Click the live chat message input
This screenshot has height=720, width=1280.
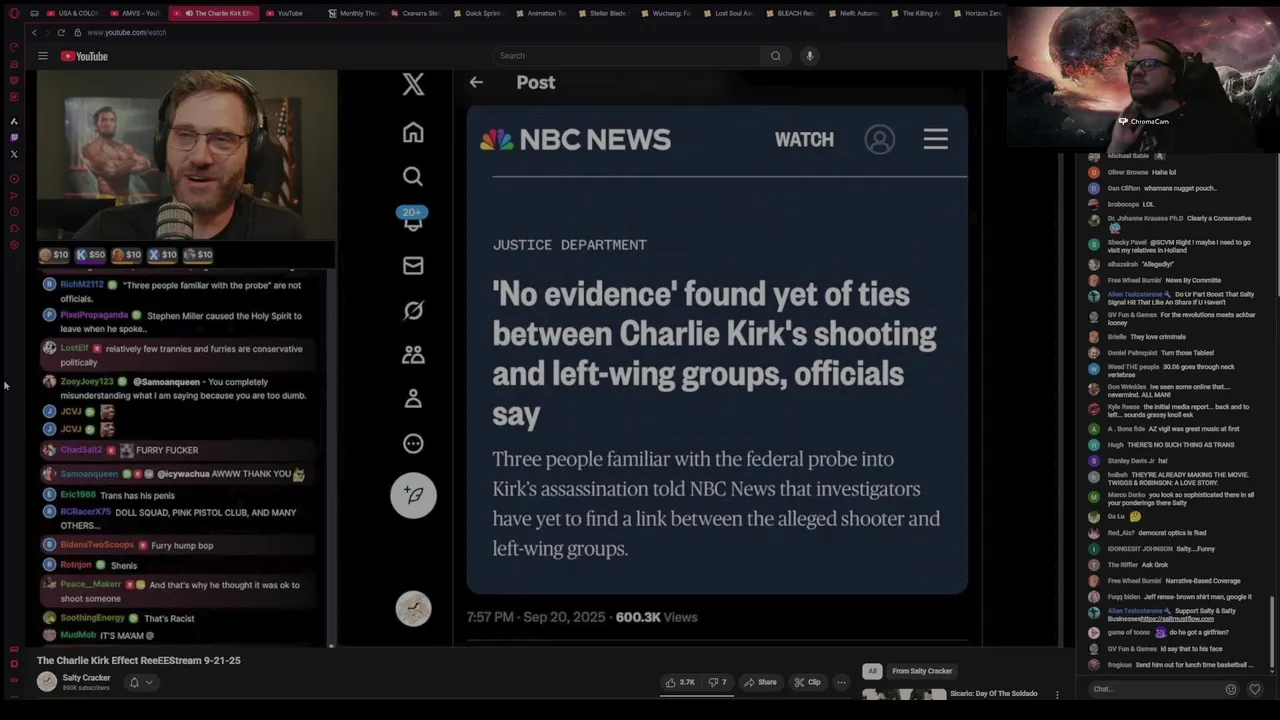(1153, 689)
